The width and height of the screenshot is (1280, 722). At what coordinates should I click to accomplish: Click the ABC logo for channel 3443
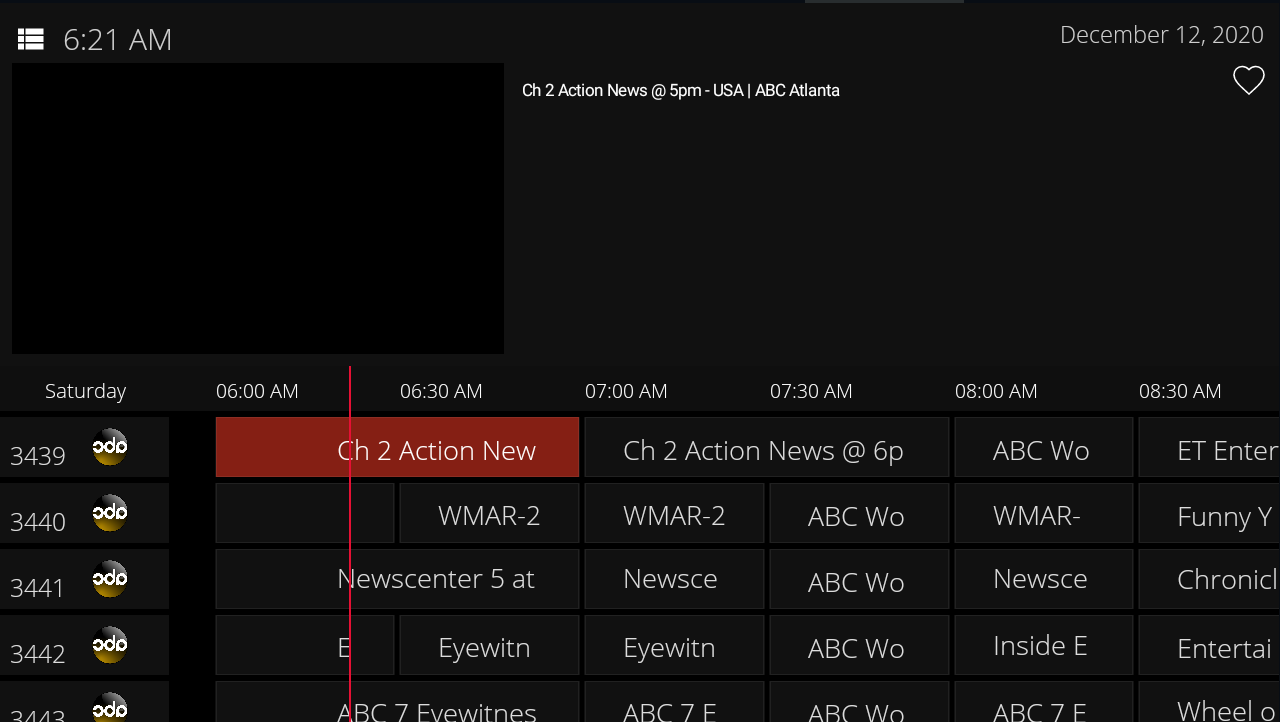tap(110, 707)
